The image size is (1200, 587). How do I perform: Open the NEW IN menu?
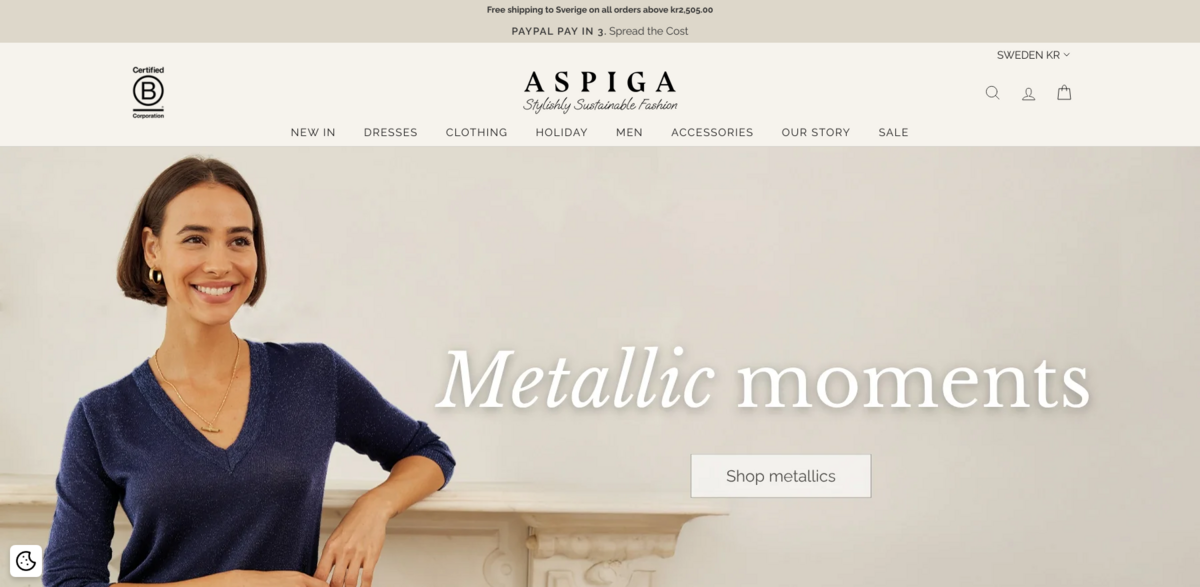(313, 132)
